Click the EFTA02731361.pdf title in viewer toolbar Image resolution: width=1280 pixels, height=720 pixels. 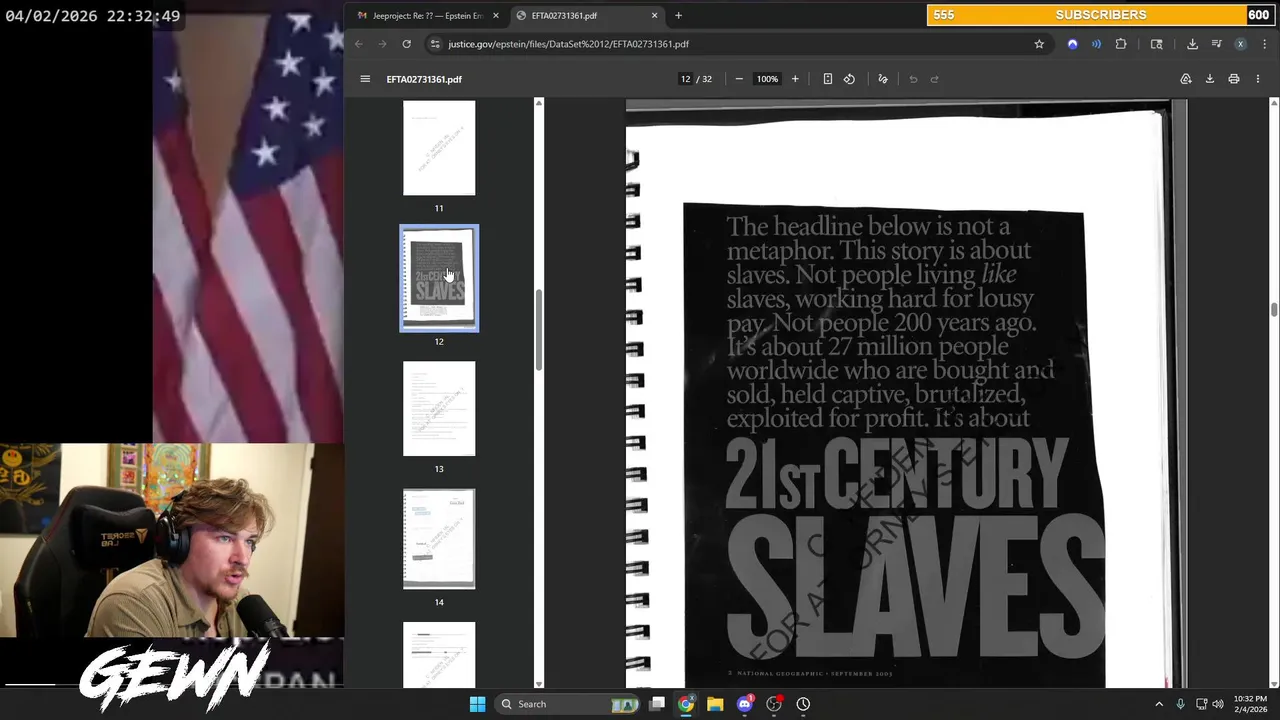(x=424, y=79)
